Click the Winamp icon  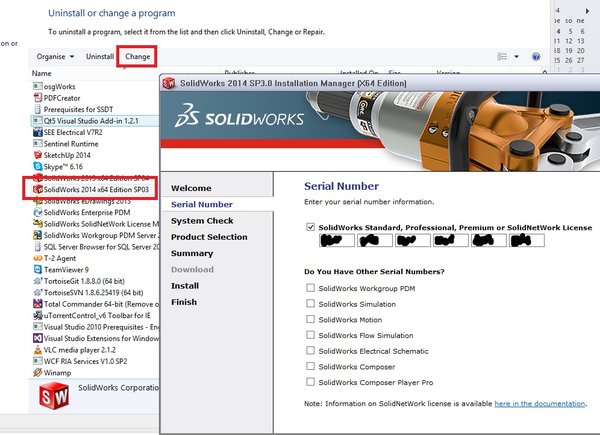38,373
